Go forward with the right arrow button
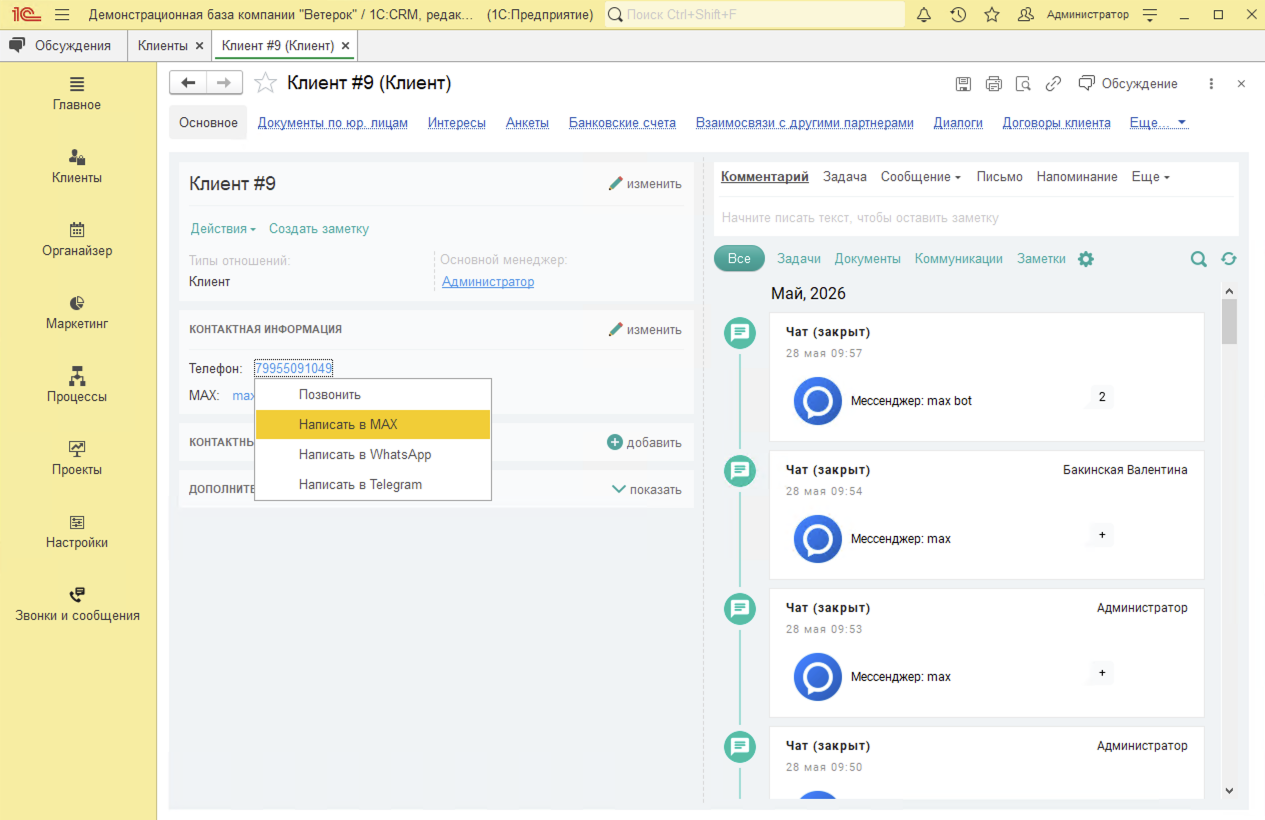This screenshot has width=1265, height=820. 224,83
